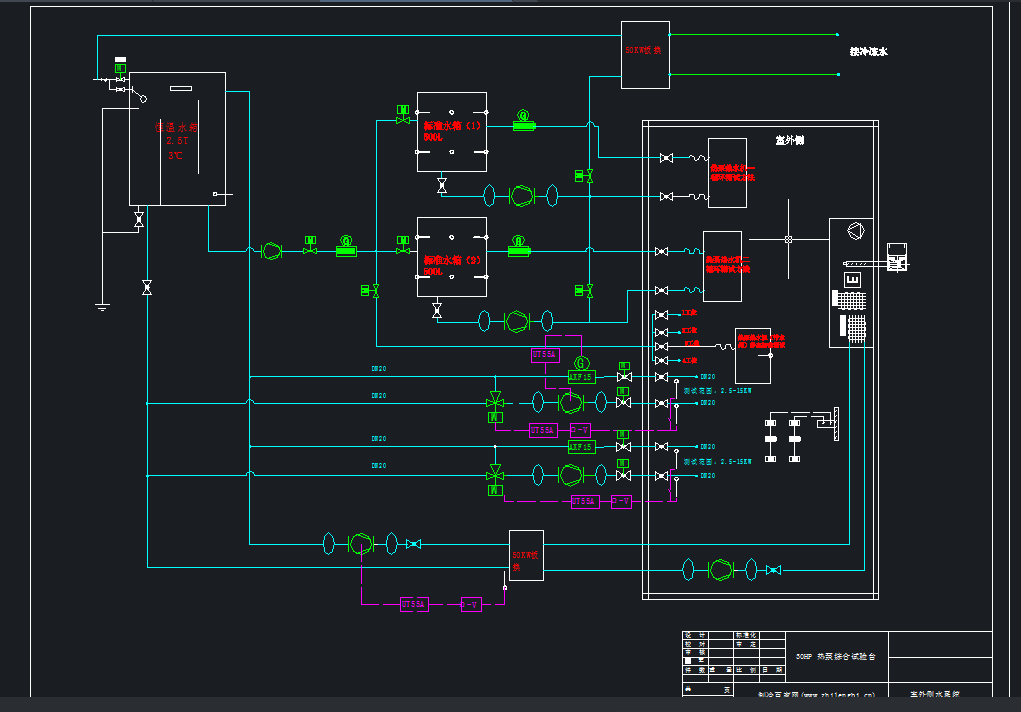This screenshot has height=712, width=1021.
Task: Pick the float valve inside the constant-temperature tank
Action: 139,94
